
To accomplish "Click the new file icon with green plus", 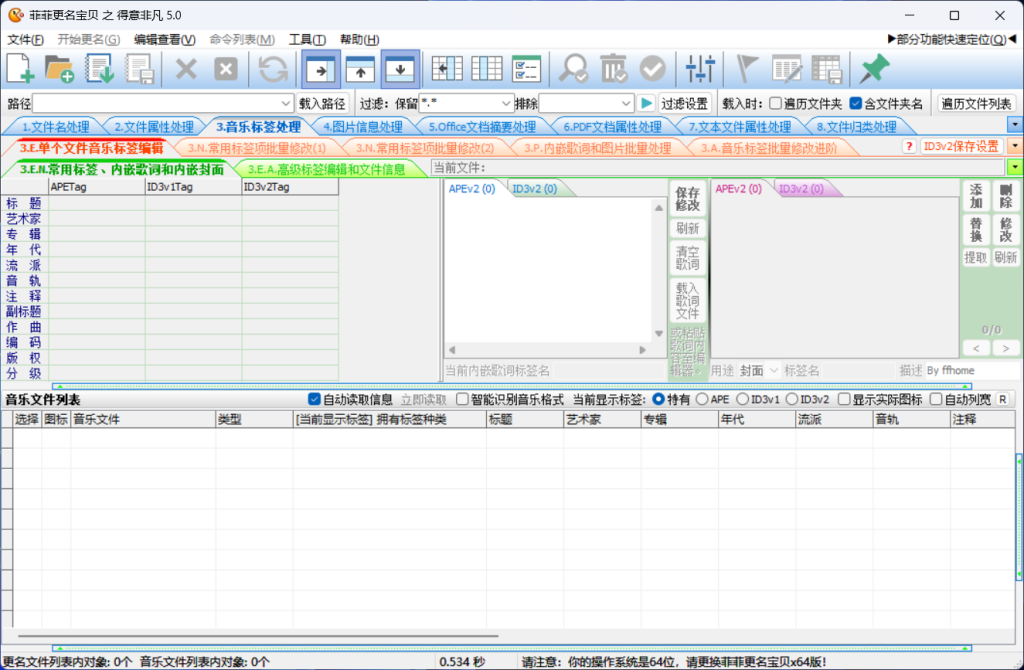I will 21,68.
